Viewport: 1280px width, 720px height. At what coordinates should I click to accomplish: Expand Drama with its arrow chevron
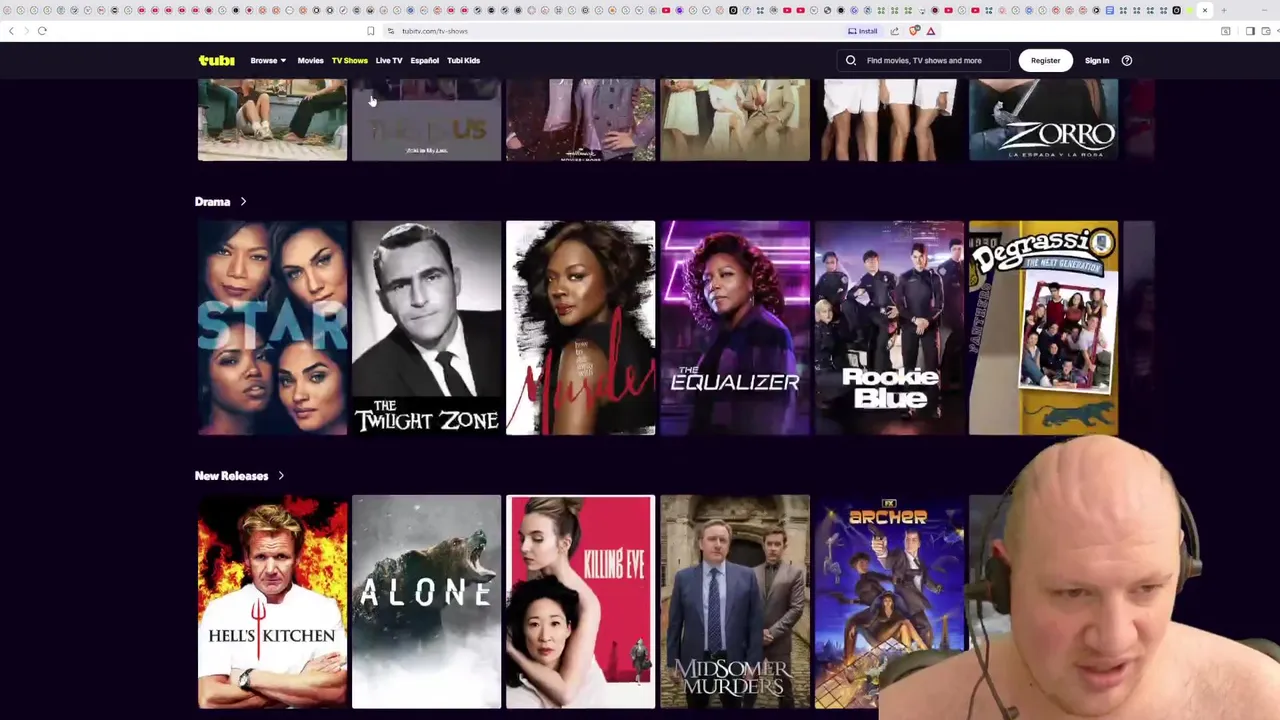coord(243,202)
